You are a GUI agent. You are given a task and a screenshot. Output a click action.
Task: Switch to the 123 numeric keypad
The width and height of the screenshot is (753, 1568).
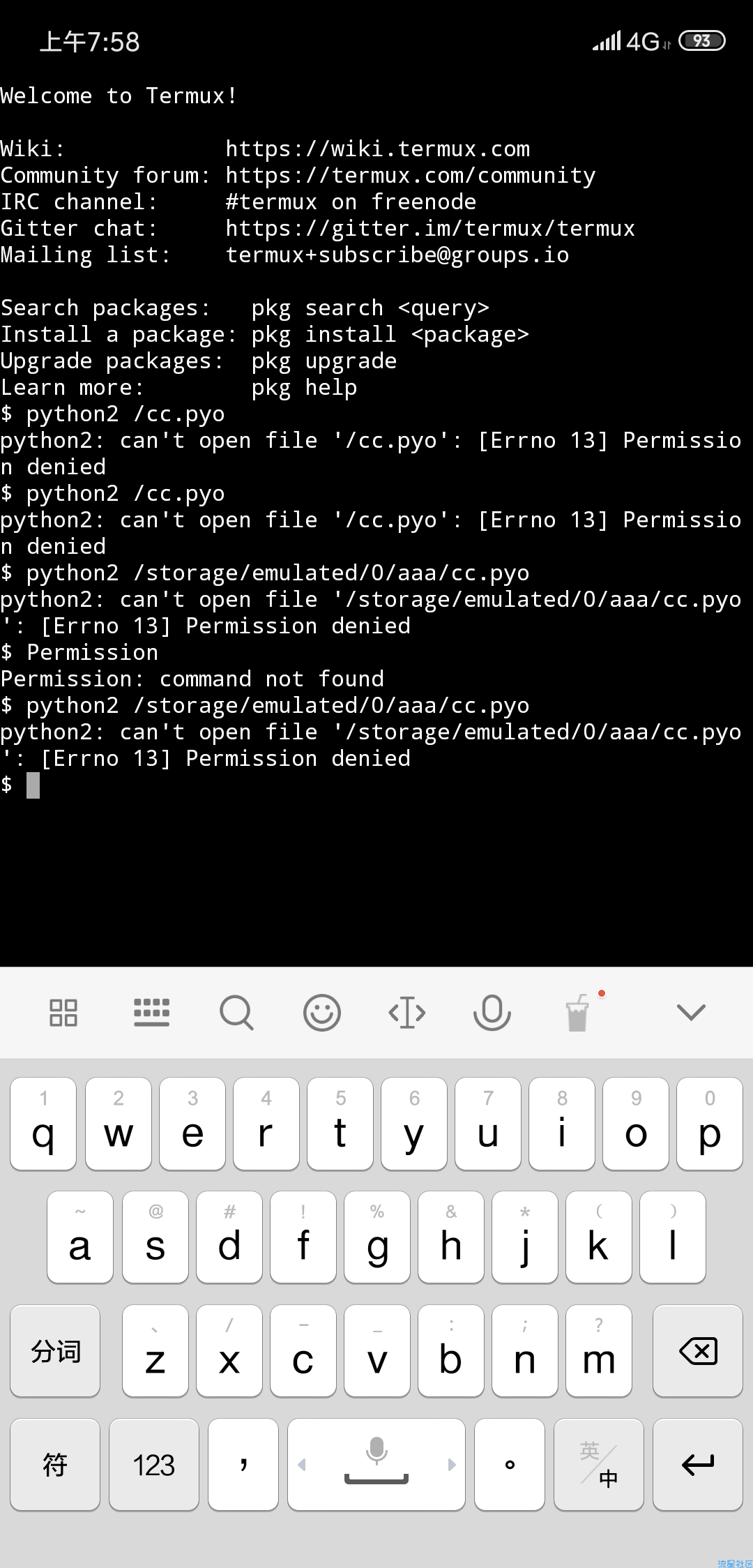154,1465
